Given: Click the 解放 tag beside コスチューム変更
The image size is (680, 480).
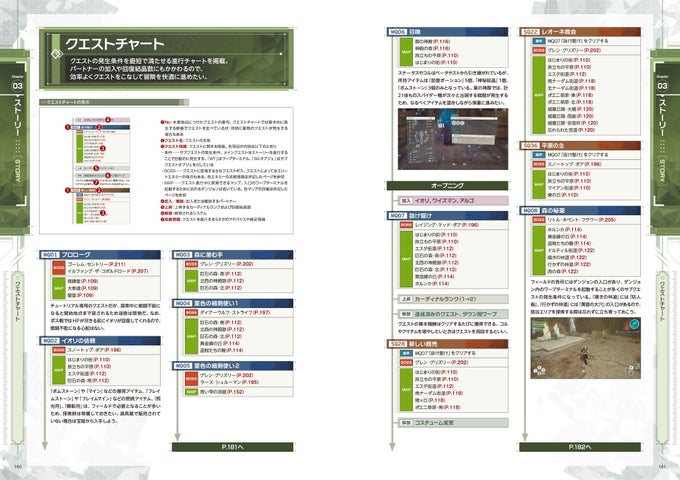Looking at the screenshot, I should 405,422.
